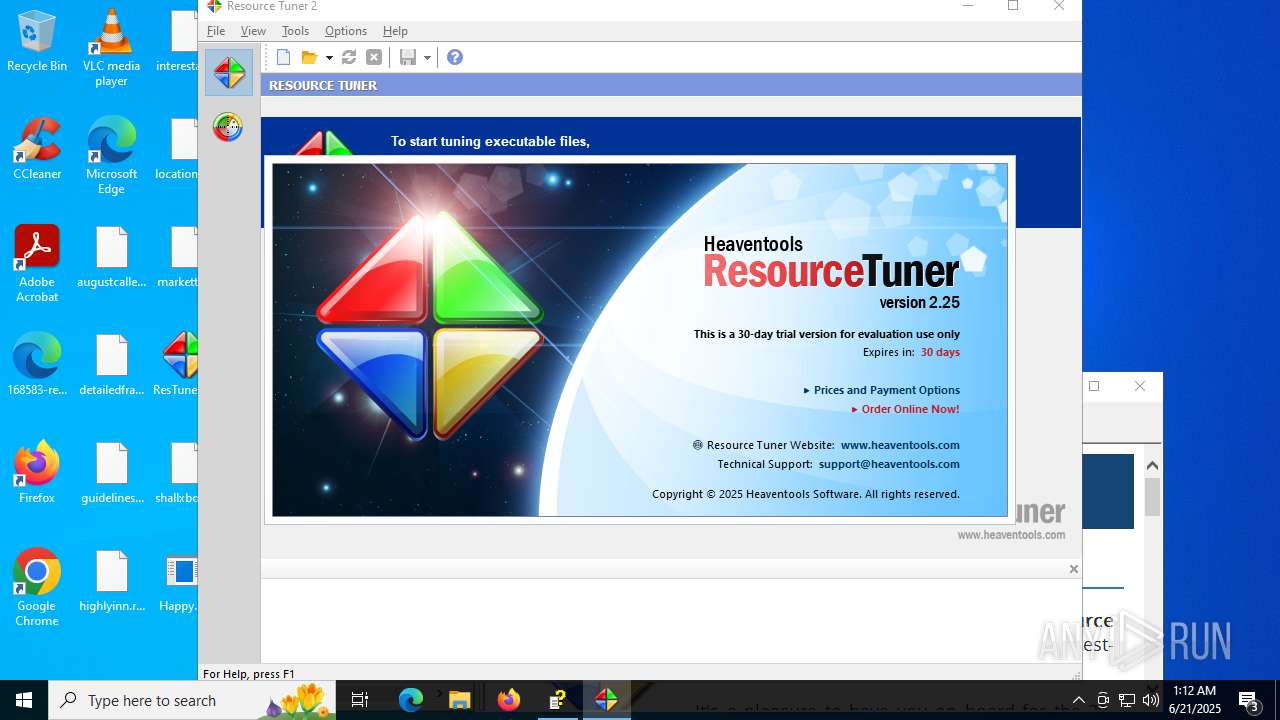Open the Help menu
Screen dimensions: 1280x720
click(x=395, y=31)
